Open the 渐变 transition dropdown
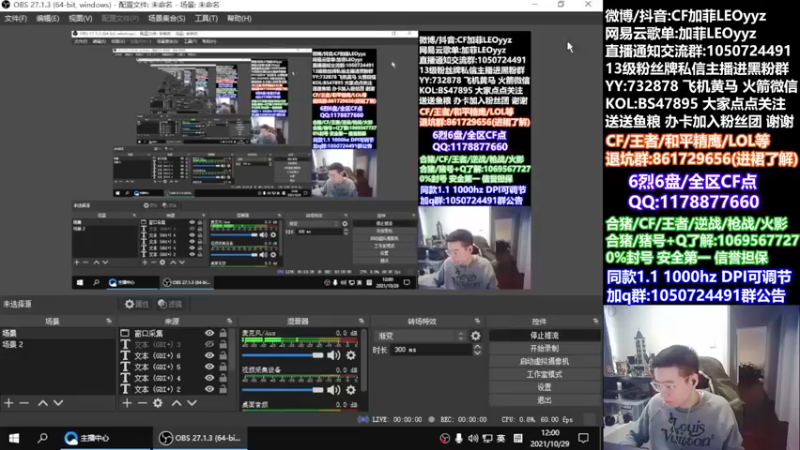Viewport: 800px width, 450px height. pos(420,336)
